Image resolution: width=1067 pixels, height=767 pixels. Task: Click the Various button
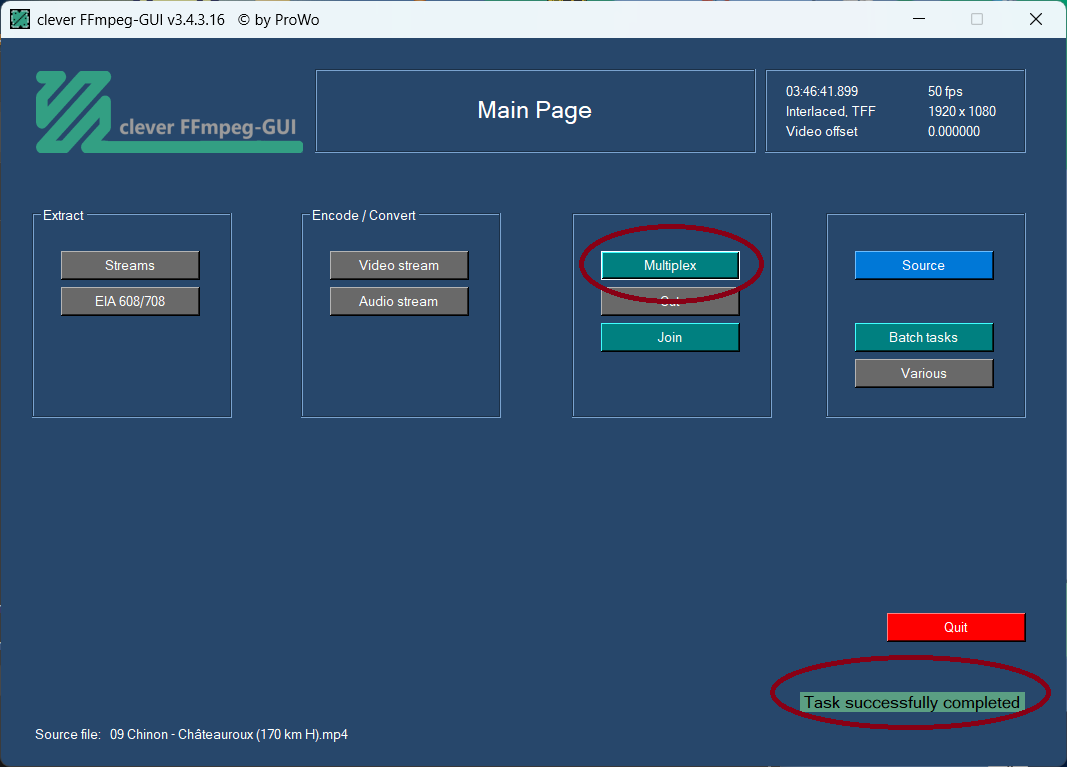(x=923, y=374)
